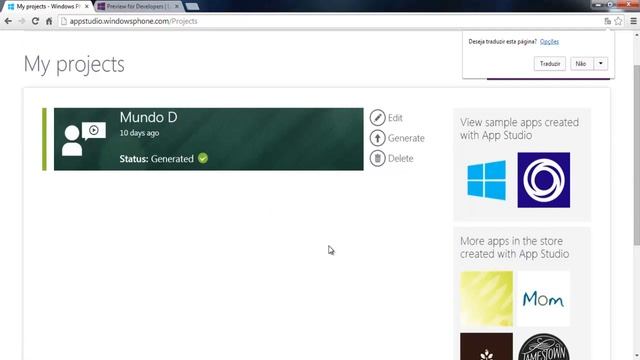Close the Preview for Developers tab
Image resolution: width=640 pixels, height=360 pixels.
click(x=176, y=7)
